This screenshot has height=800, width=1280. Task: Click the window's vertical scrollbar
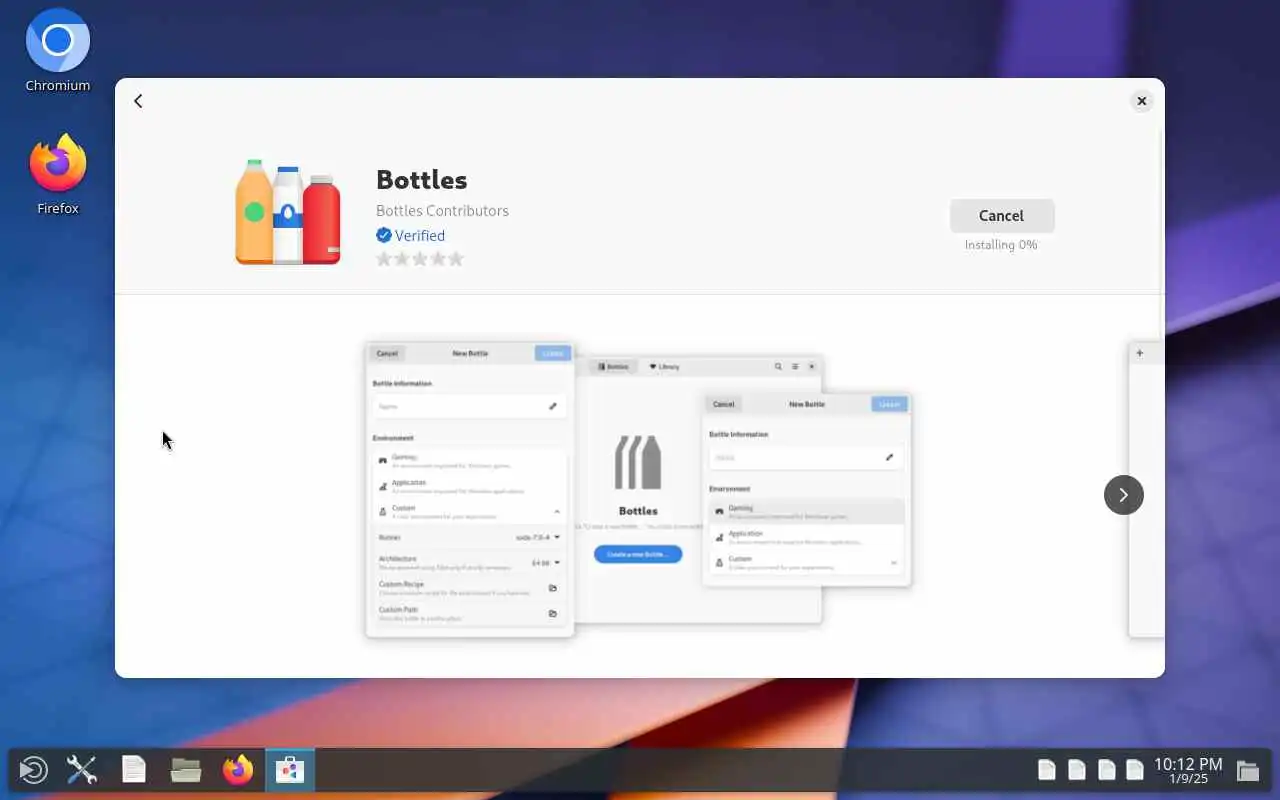coord(1162,232)
